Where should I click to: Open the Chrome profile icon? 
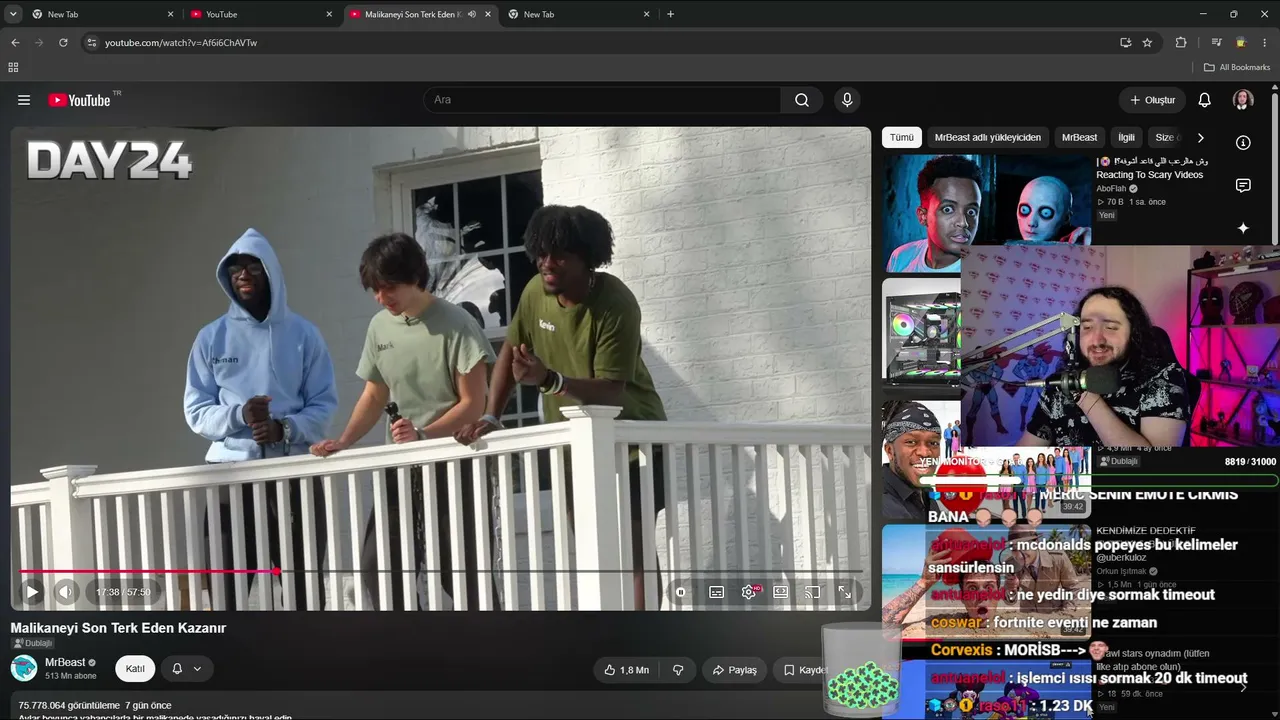point(1241,43)
